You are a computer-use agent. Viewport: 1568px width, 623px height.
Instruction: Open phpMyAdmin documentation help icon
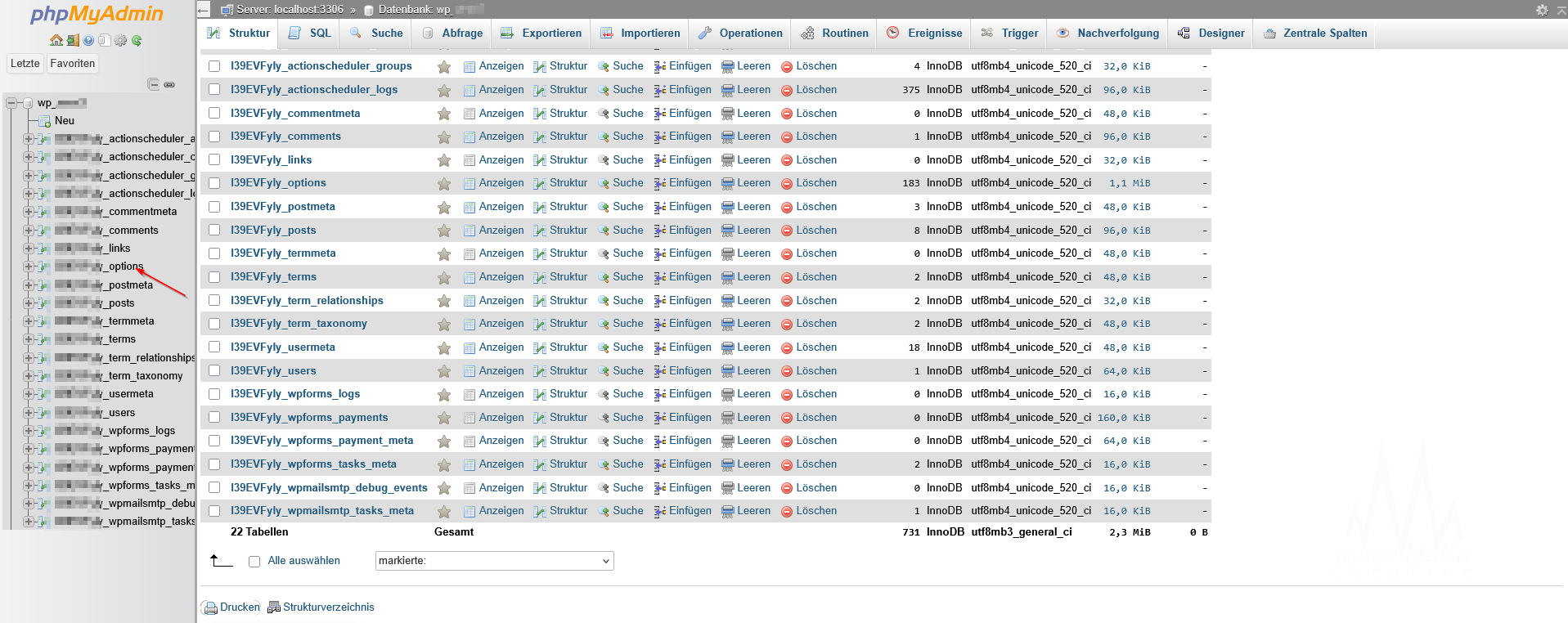point(88,40)
